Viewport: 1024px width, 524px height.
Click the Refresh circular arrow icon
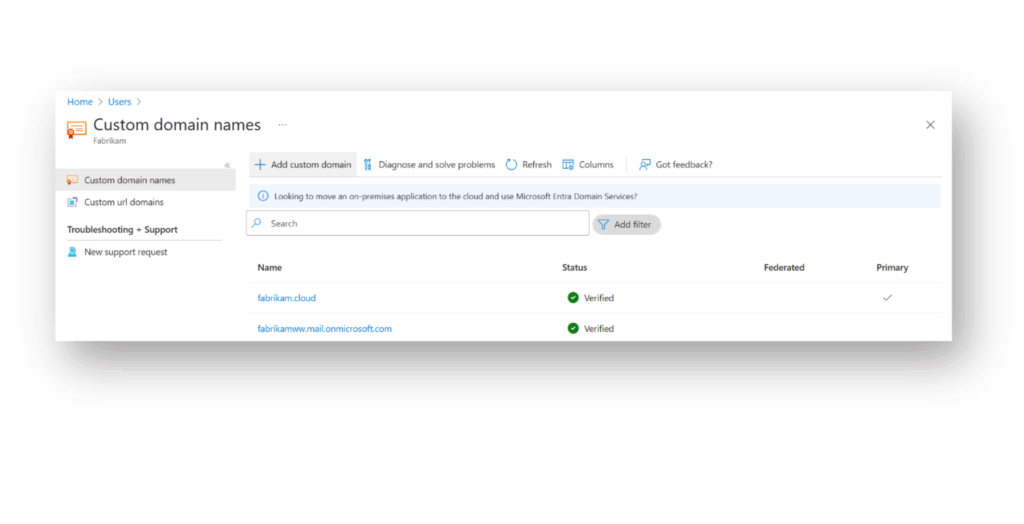[x=511, y=165]
